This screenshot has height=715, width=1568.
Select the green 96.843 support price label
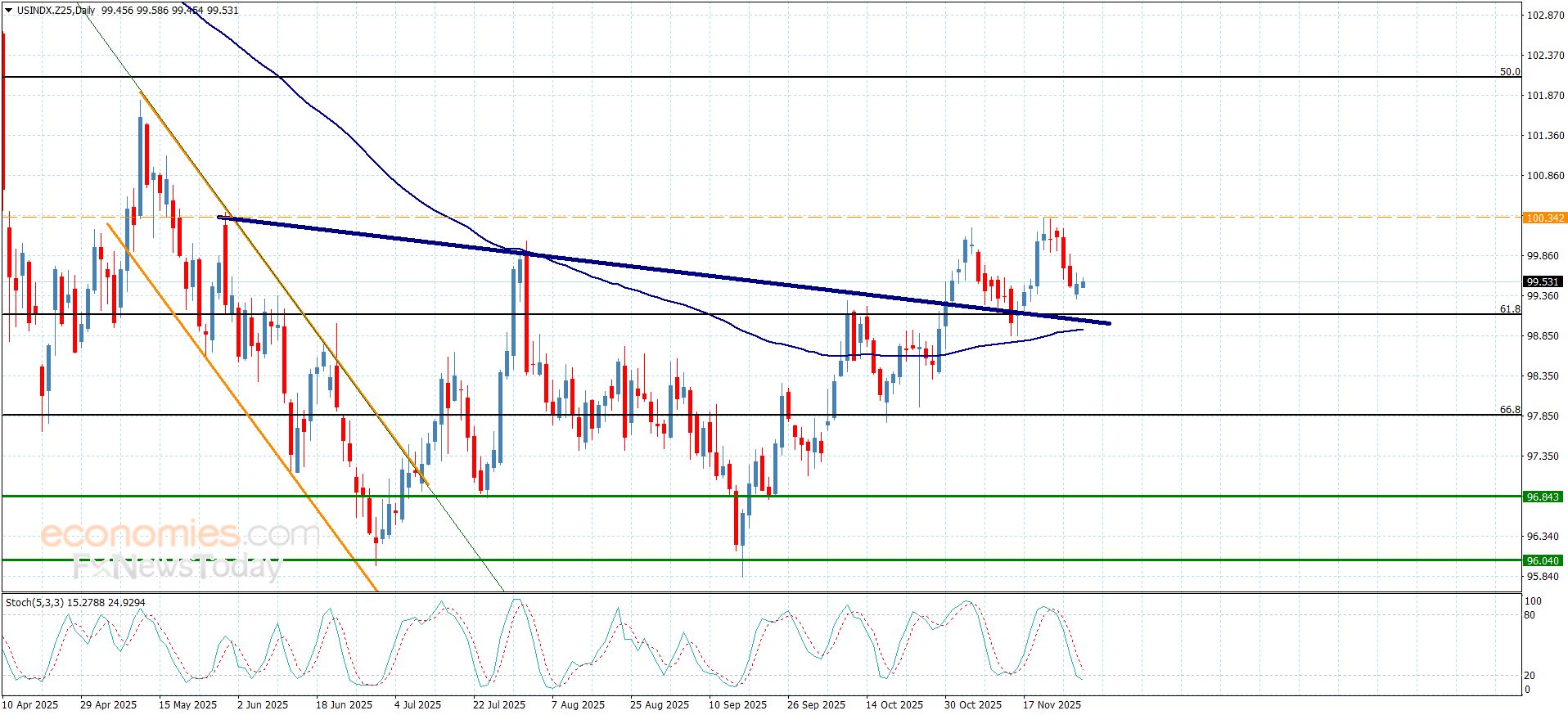point(1543,497)
